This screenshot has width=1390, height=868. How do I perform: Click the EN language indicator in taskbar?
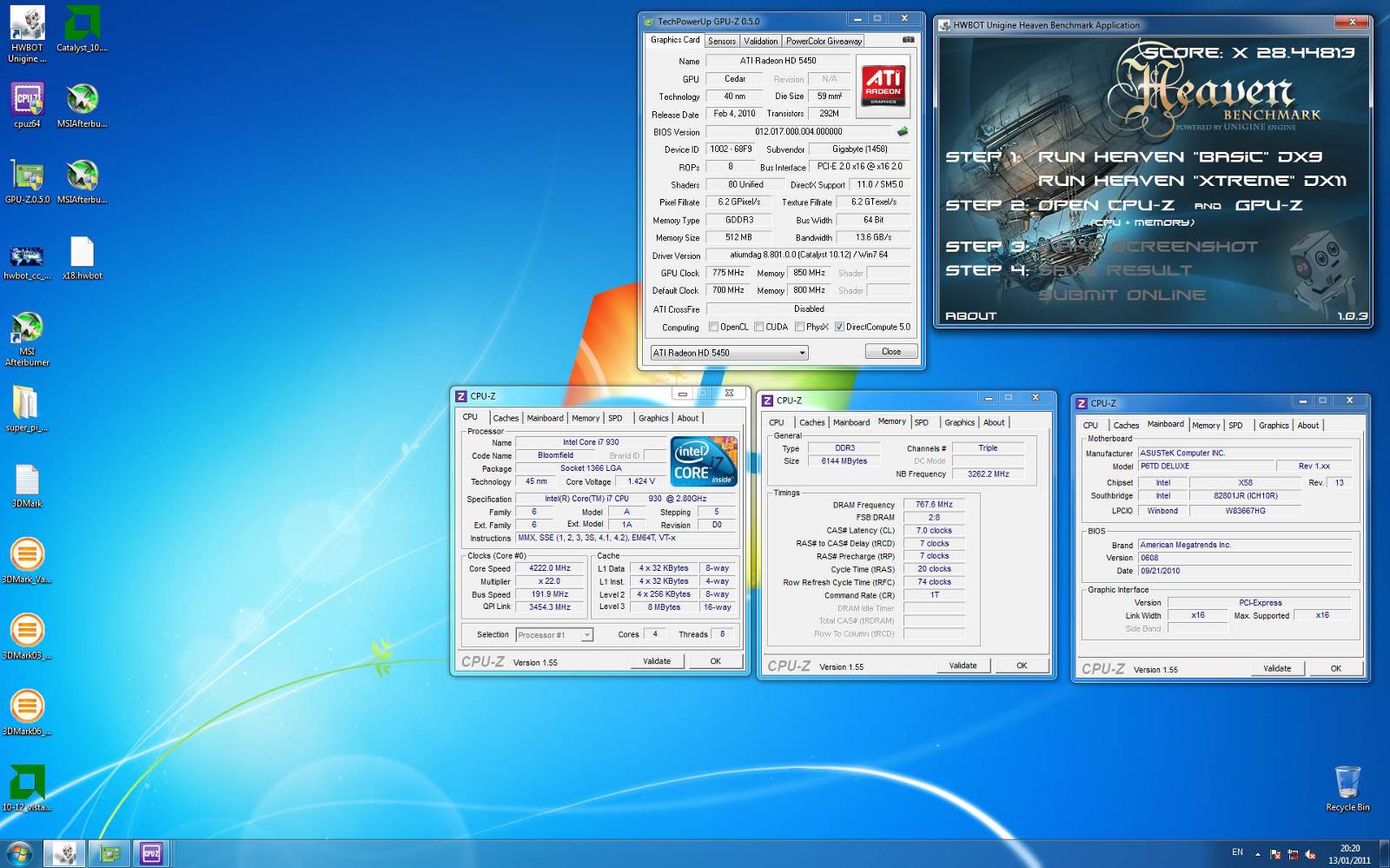pos(1237,852)
